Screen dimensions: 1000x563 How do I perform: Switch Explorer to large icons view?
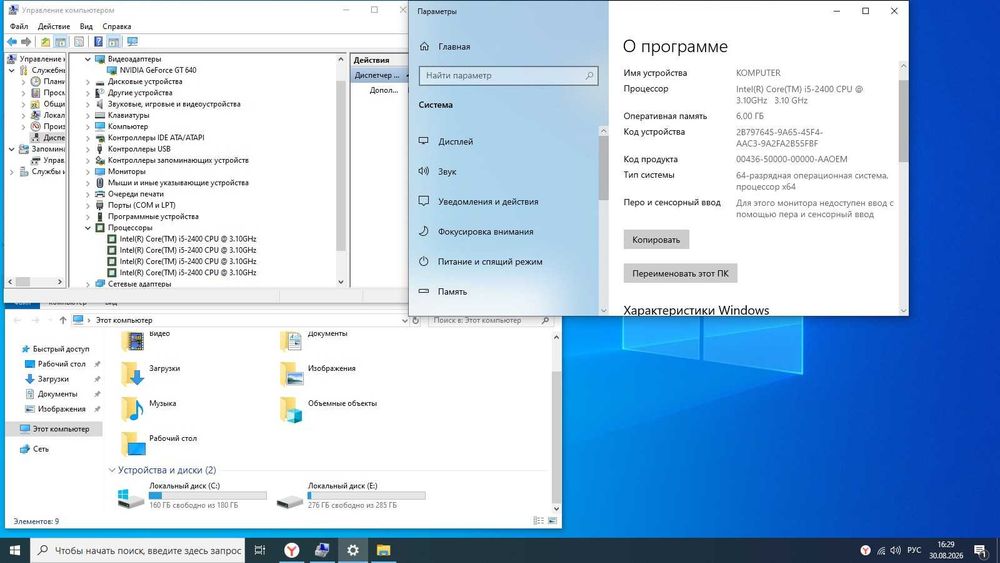553,521
